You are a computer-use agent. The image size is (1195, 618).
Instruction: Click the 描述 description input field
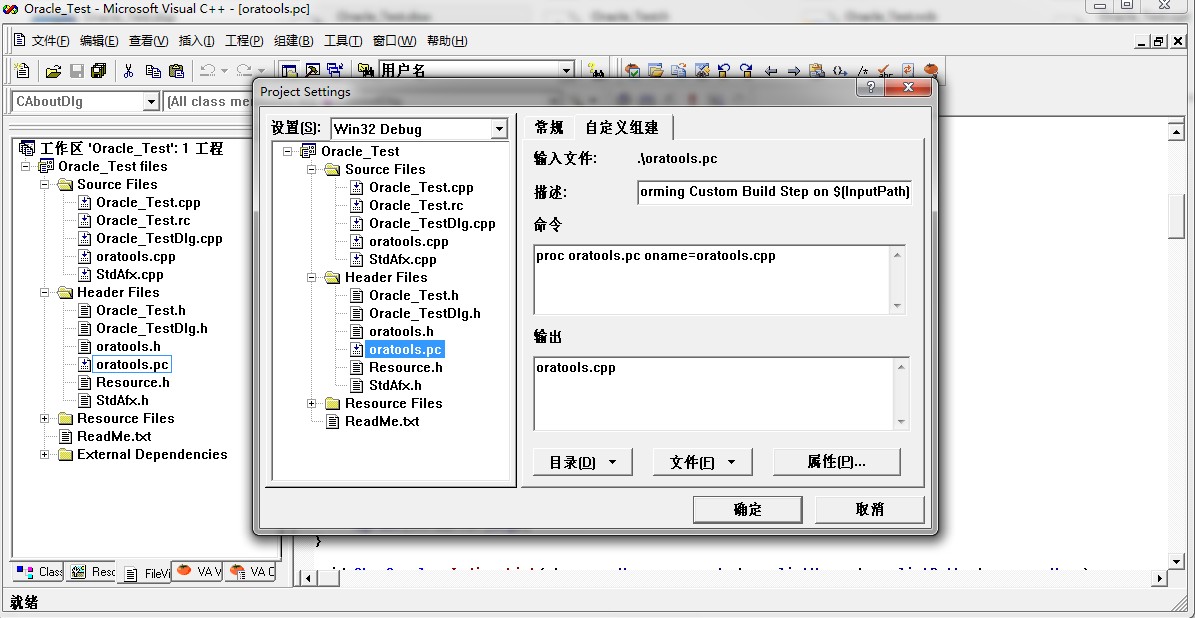point(774,192)
